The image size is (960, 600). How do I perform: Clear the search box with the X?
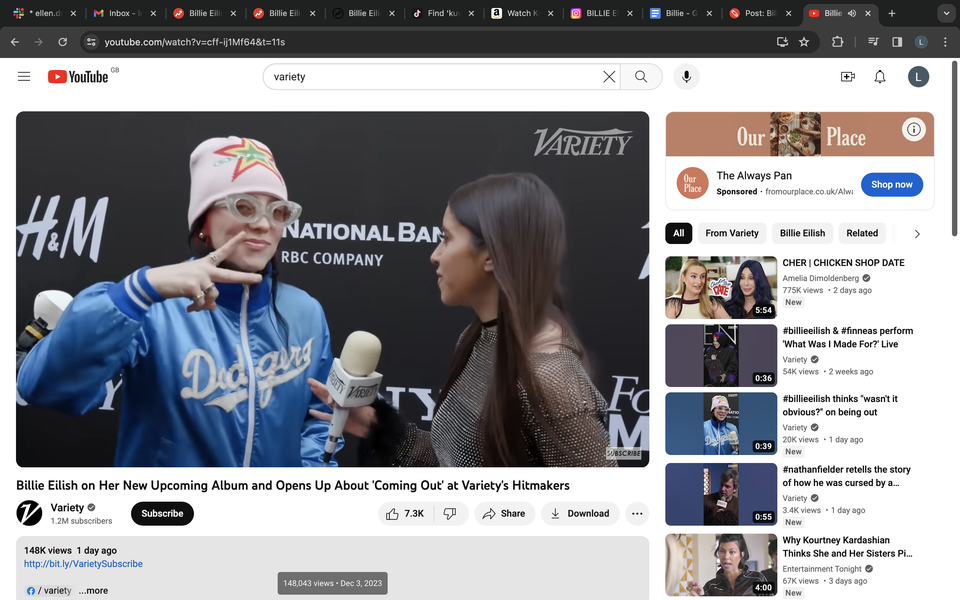click(x=609, y=77)
